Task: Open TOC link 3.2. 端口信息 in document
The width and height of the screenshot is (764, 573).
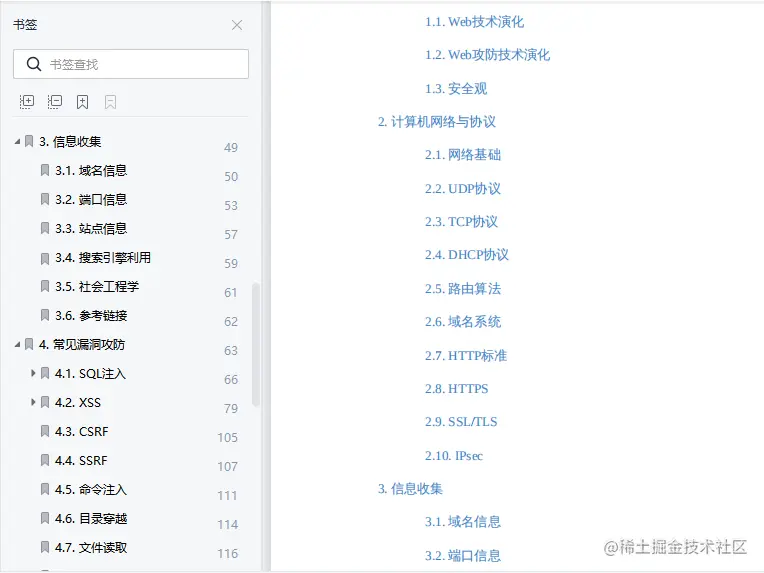Action: pos(462,556)
